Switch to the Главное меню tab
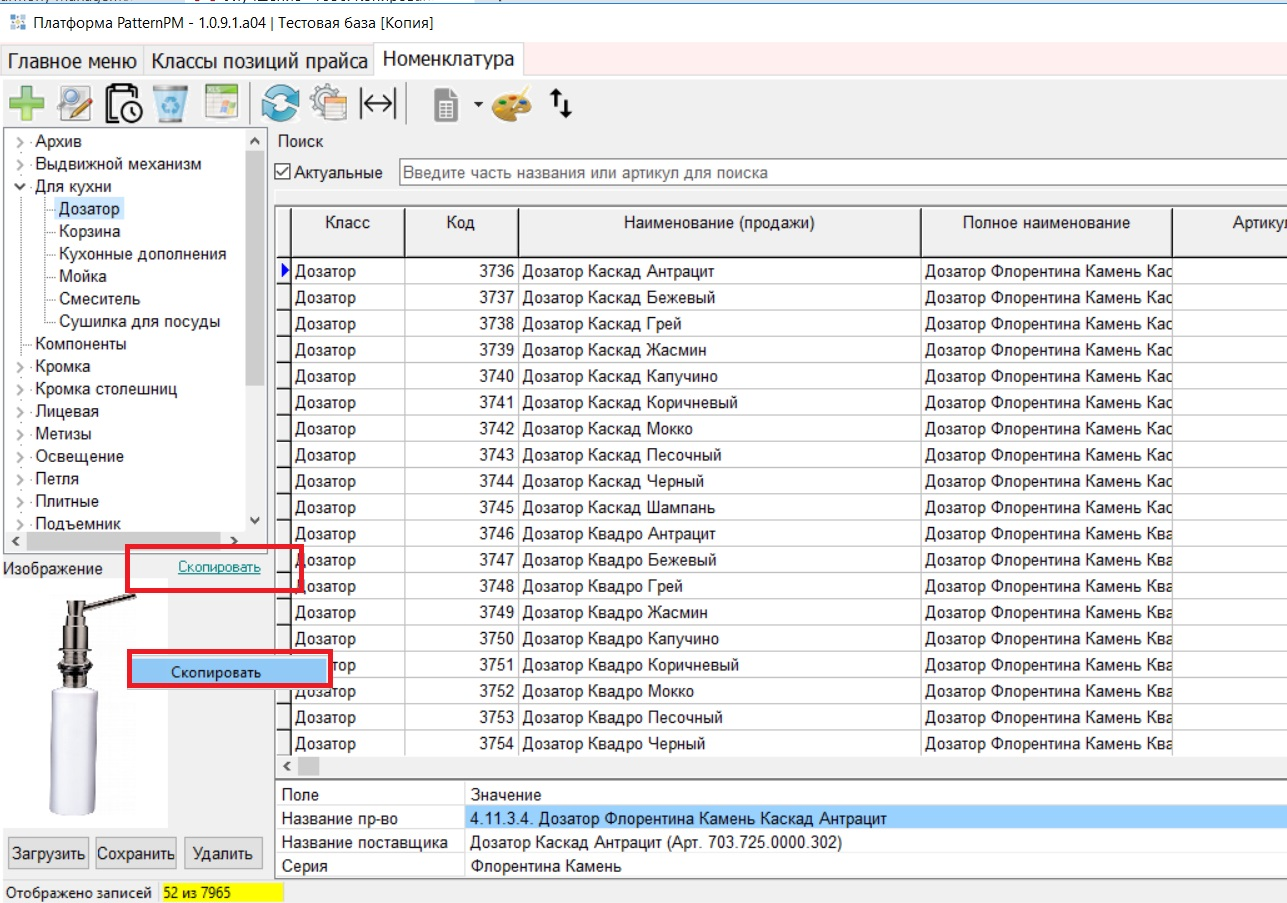This screenshot has width=1287, height=903. (72, 61)
